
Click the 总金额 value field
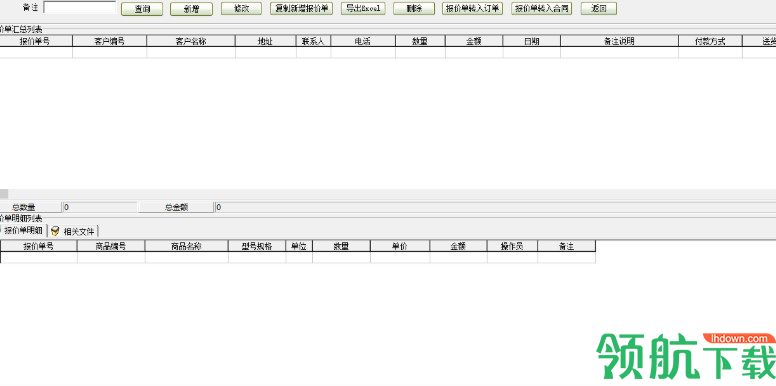tap(495, 207)
